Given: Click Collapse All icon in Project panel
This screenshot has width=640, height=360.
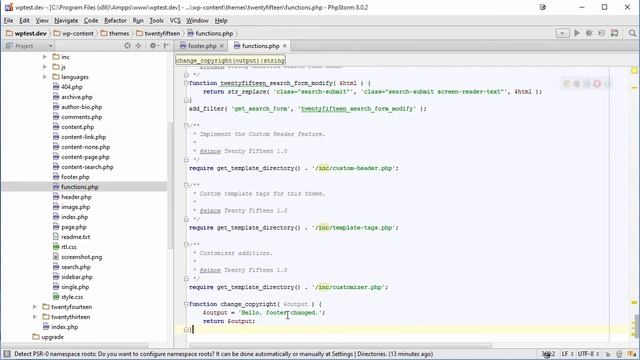Looking at the screenshot, I should (138, 46).
